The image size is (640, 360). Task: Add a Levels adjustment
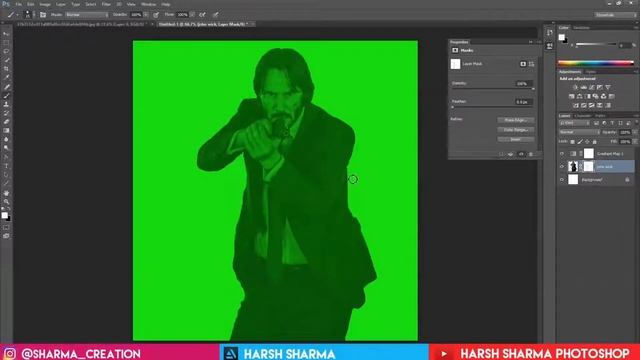(x=584, y=87)
